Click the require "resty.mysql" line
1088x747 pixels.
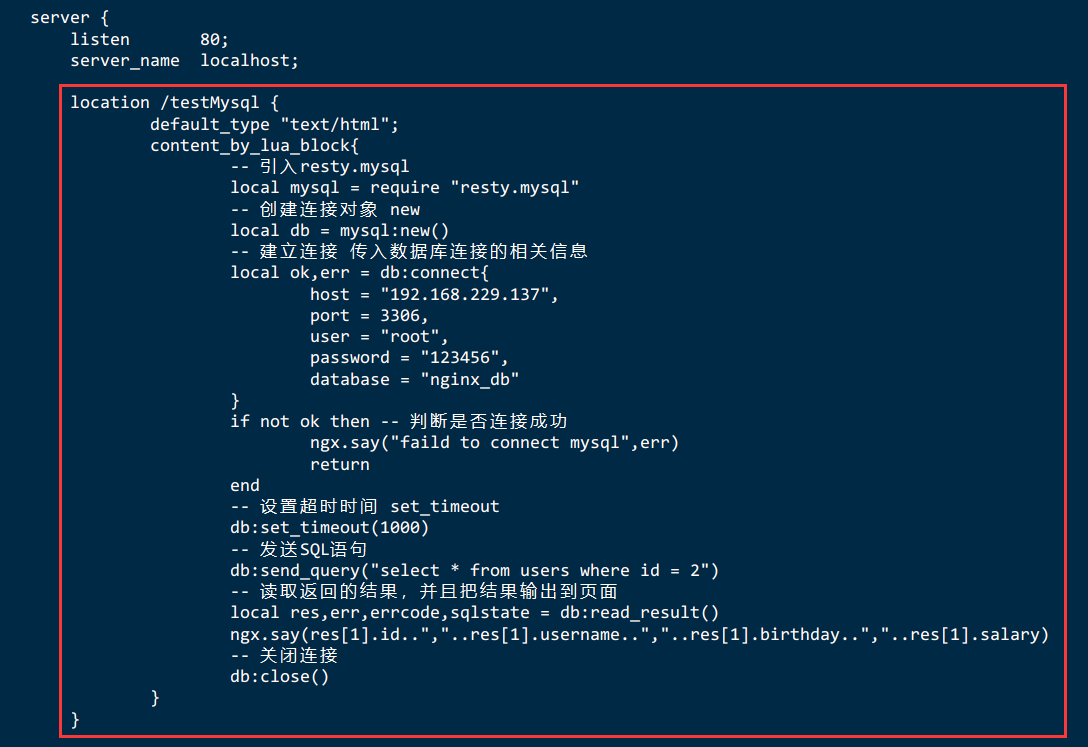[405, 188]
